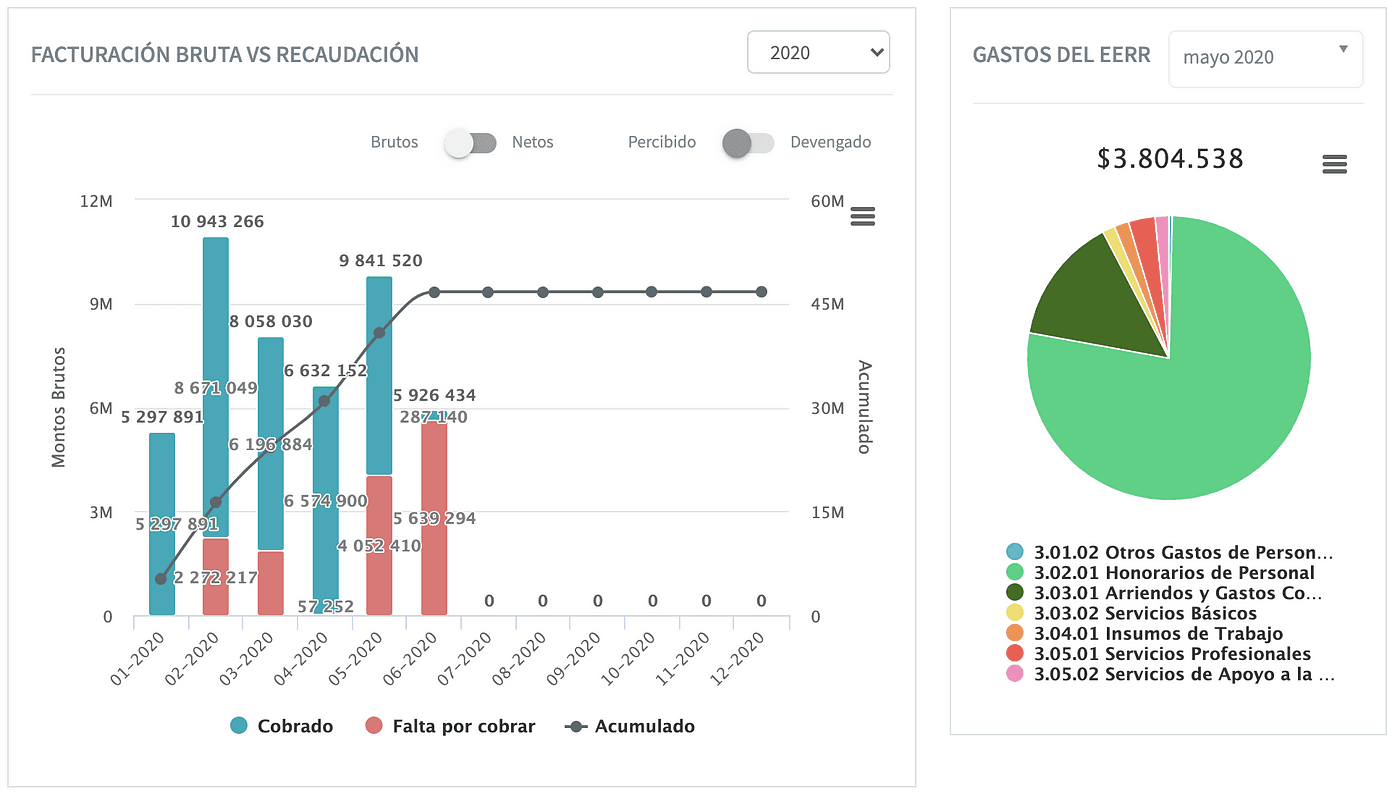Screen dimensions: 1400x796
Task: Click the GASTOS DEL EERR panel title
Action: (x=1062, y=55)
